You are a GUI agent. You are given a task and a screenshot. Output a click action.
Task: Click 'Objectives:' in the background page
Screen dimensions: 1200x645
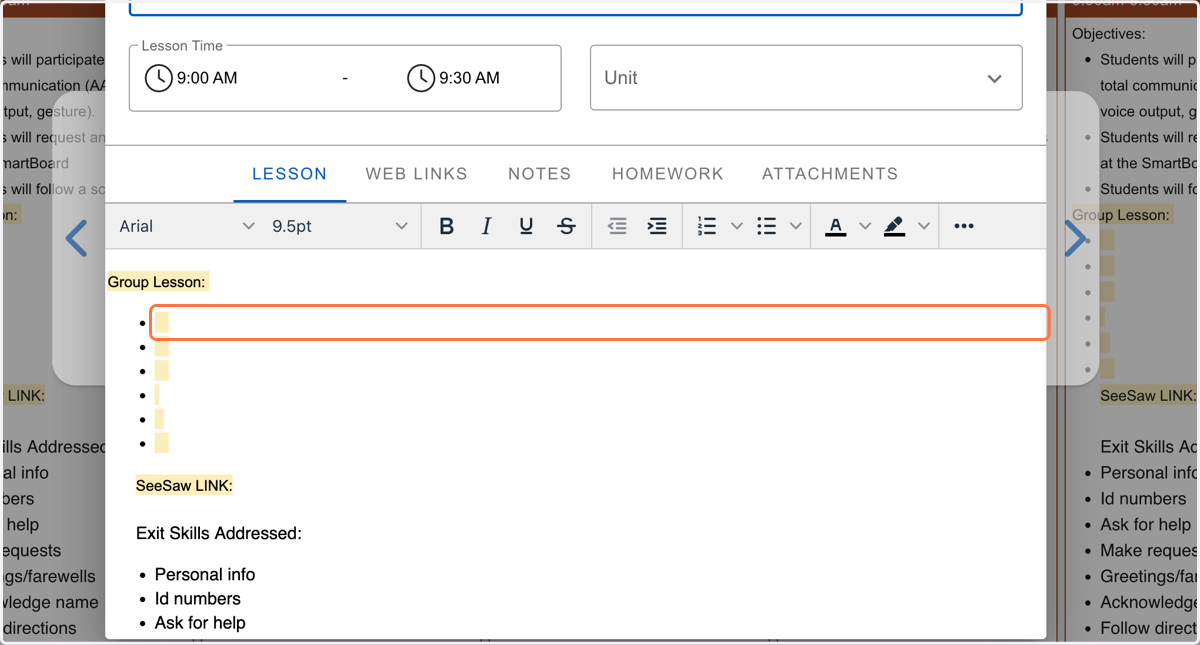click(x=1109, y=34)
